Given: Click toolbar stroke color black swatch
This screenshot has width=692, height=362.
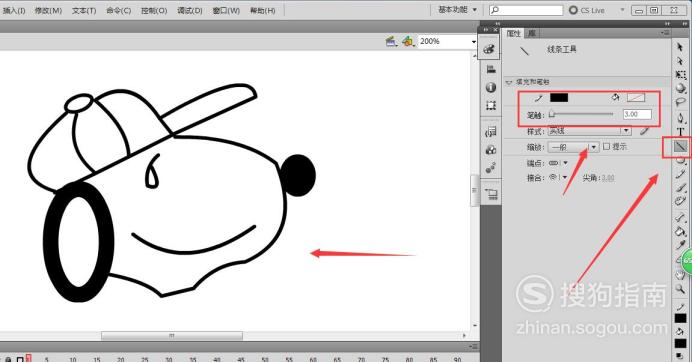Looking at the screenshot, I should 681,318.
